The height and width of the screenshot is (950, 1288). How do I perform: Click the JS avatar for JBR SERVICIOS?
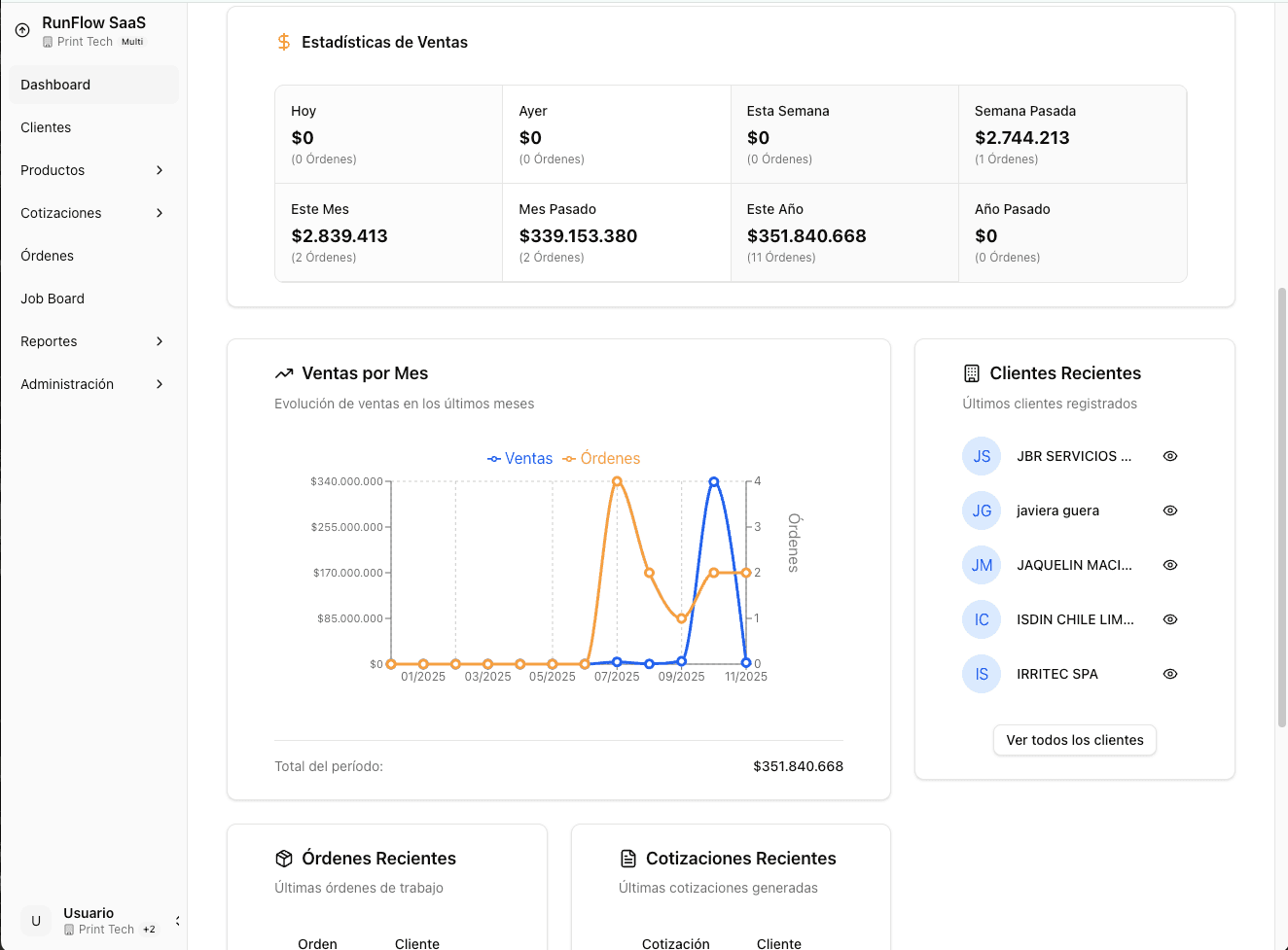[982, 456]
